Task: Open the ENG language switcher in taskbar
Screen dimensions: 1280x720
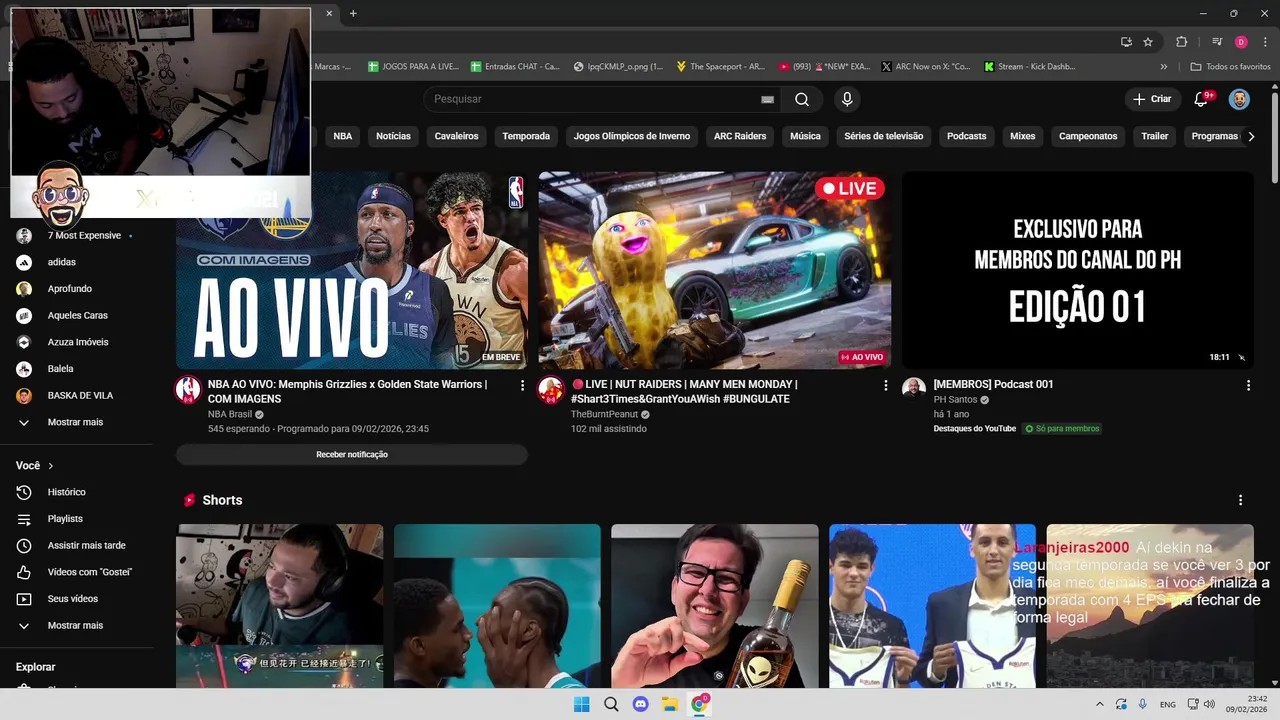Action: pos(1167,704)
